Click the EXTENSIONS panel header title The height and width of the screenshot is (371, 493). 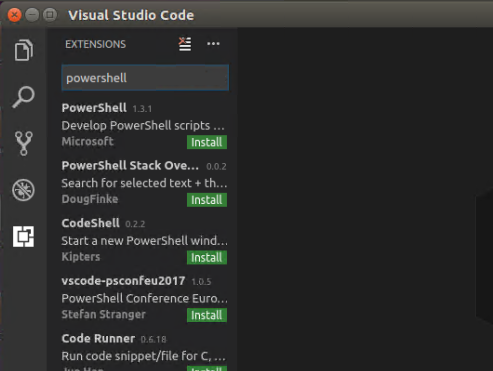pos(95,44)
